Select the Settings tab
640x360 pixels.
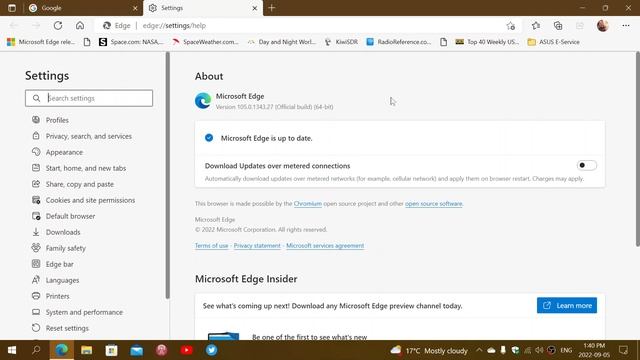coord(203,8)
